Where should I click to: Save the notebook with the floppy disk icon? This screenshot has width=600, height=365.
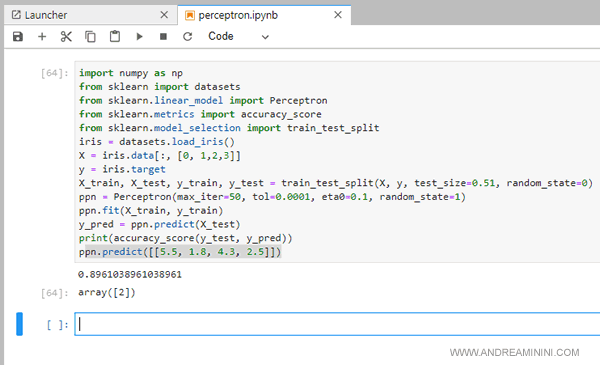tap(18, 37)
